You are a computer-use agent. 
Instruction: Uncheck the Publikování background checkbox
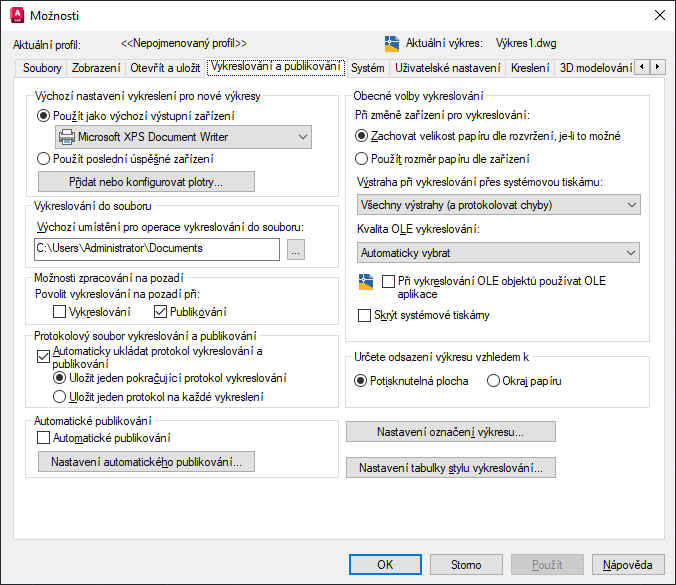coord(161,312)
